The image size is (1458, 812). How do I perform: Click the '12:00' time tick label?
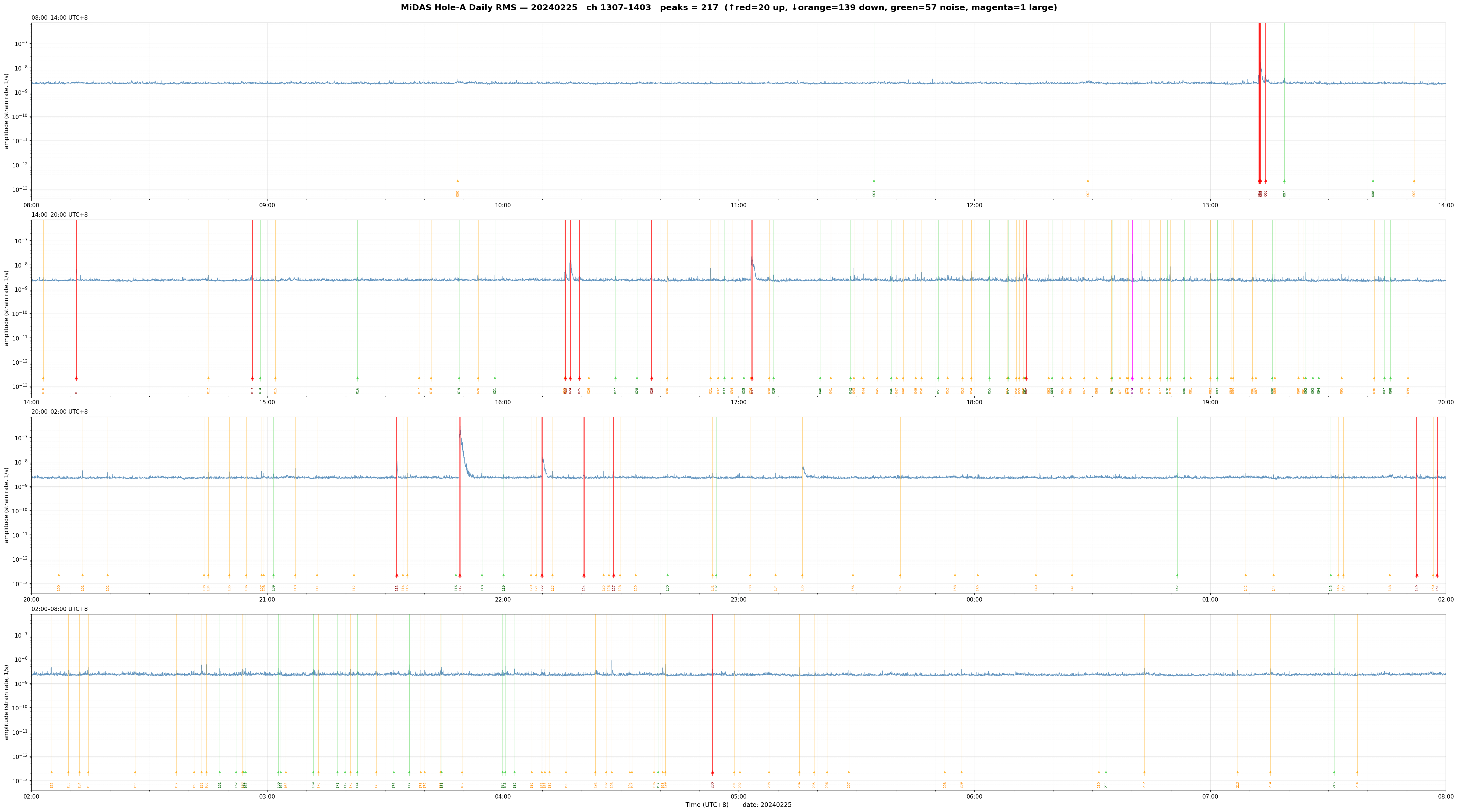(974, 205)
